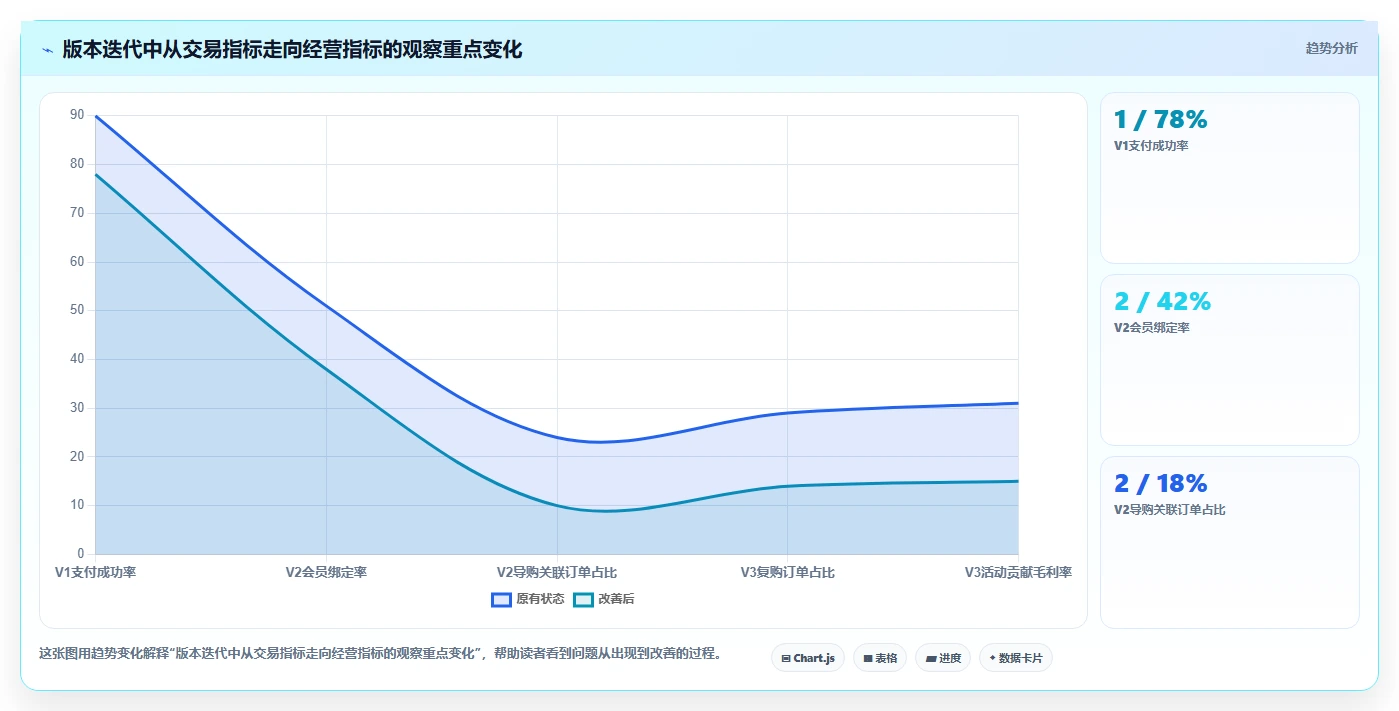Open the 2 / 18% data card
The height and width of the screenshot is (711, 1399).
pos(1229,542)
